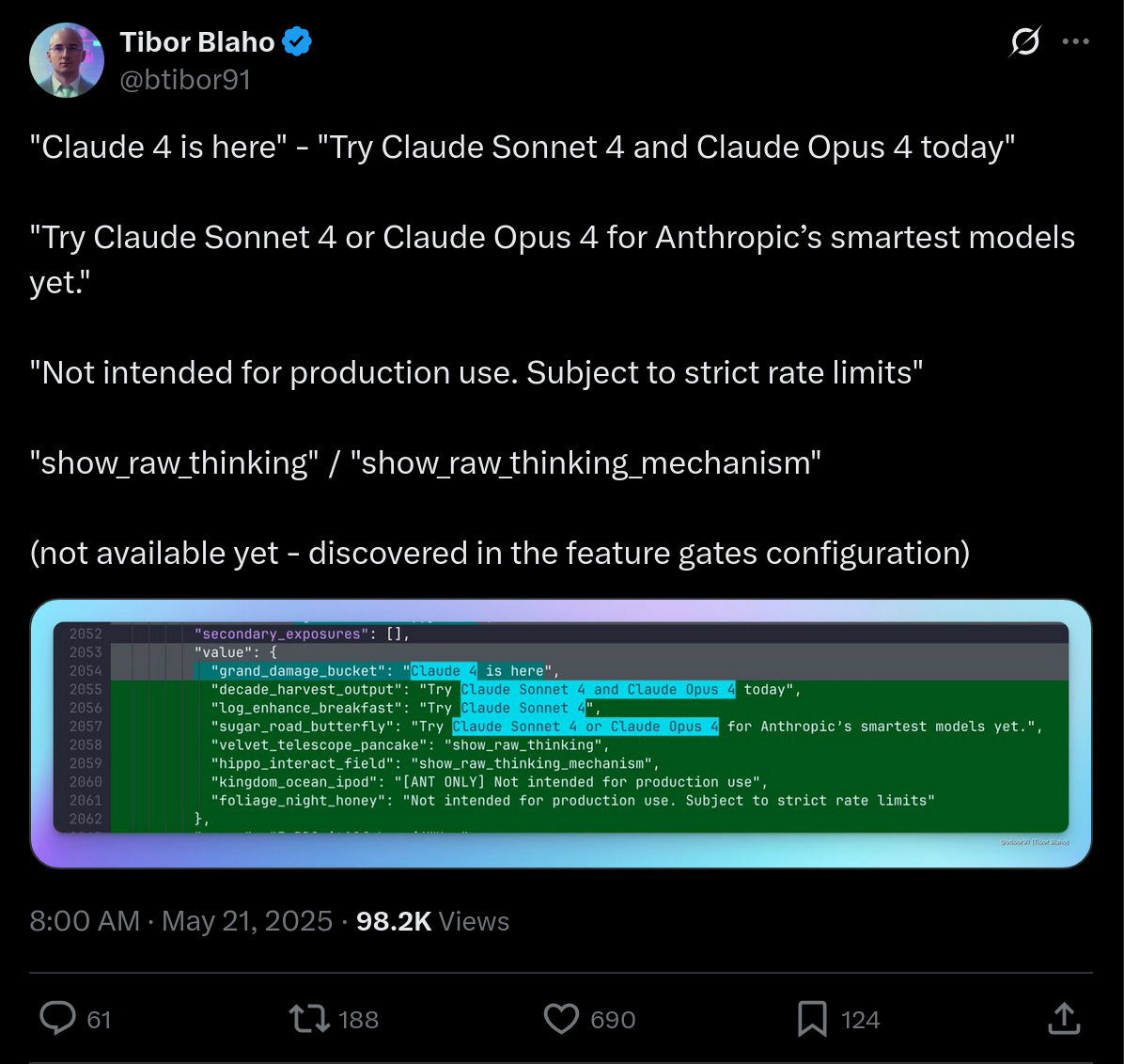Open the attached code screenshot image
This screenshot has height=1064, width=1124.
pos(560,733)
